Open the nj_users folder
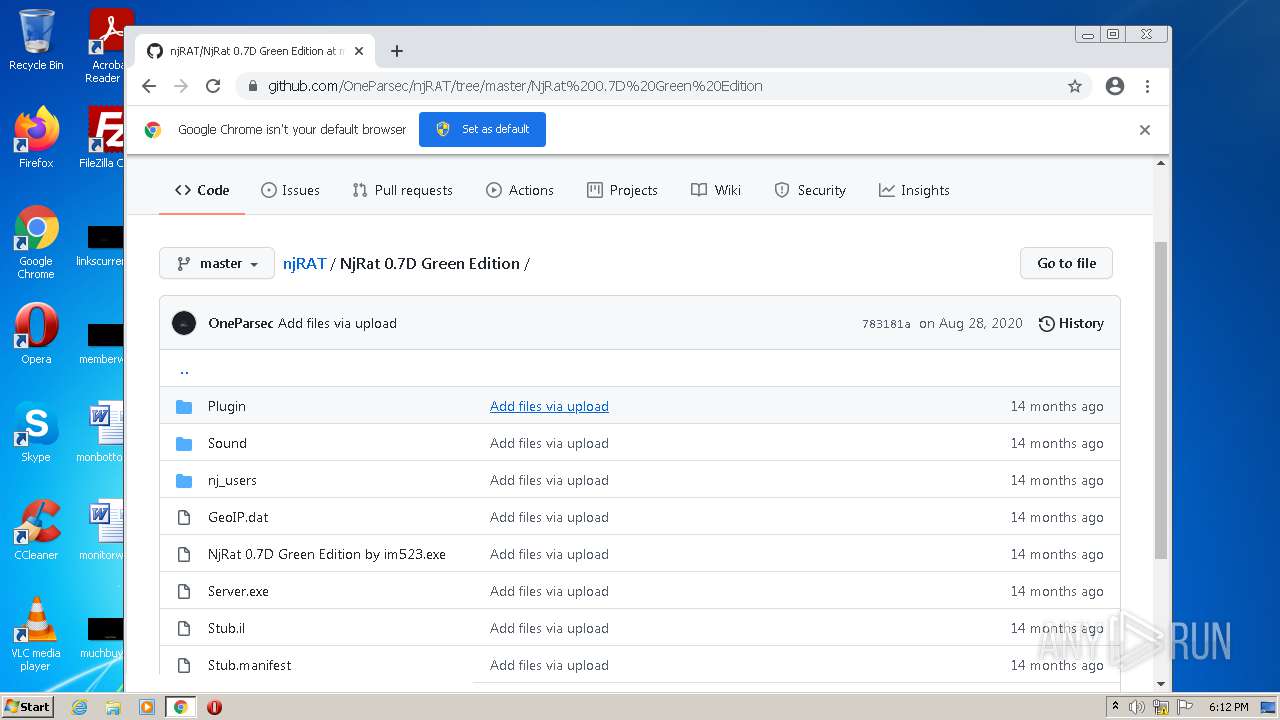The height and width of the screenshot is (720, 1280). (232, 480)
